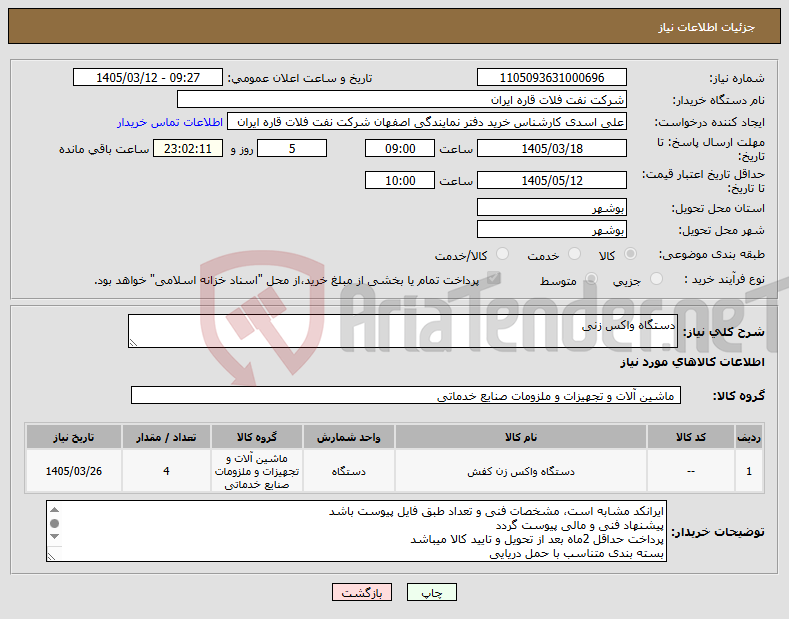Click the unit cell دستگاه

[x=349, y=472]
